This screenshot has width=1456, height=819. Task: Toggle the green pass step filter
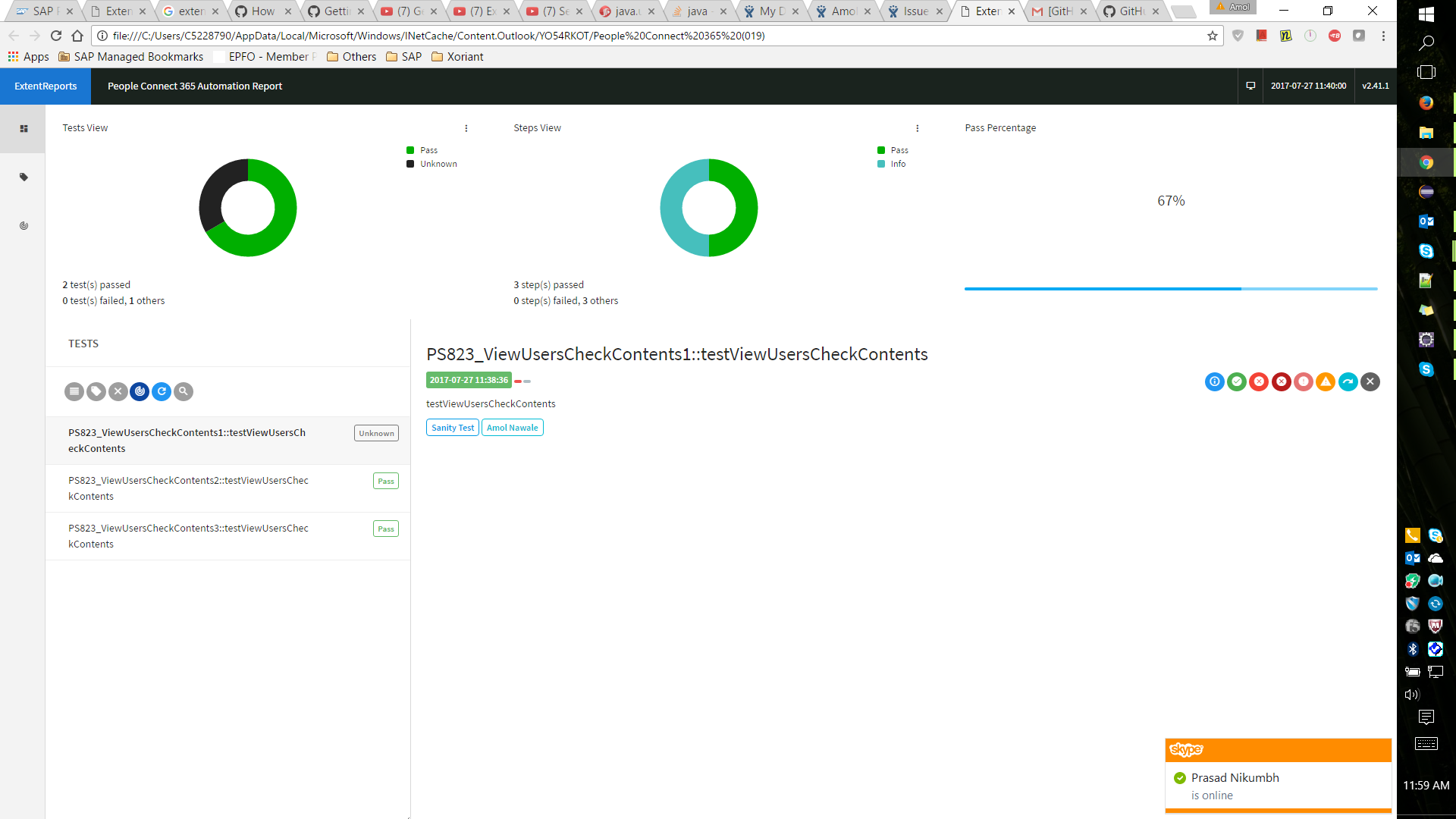(x=1237, y=381)
